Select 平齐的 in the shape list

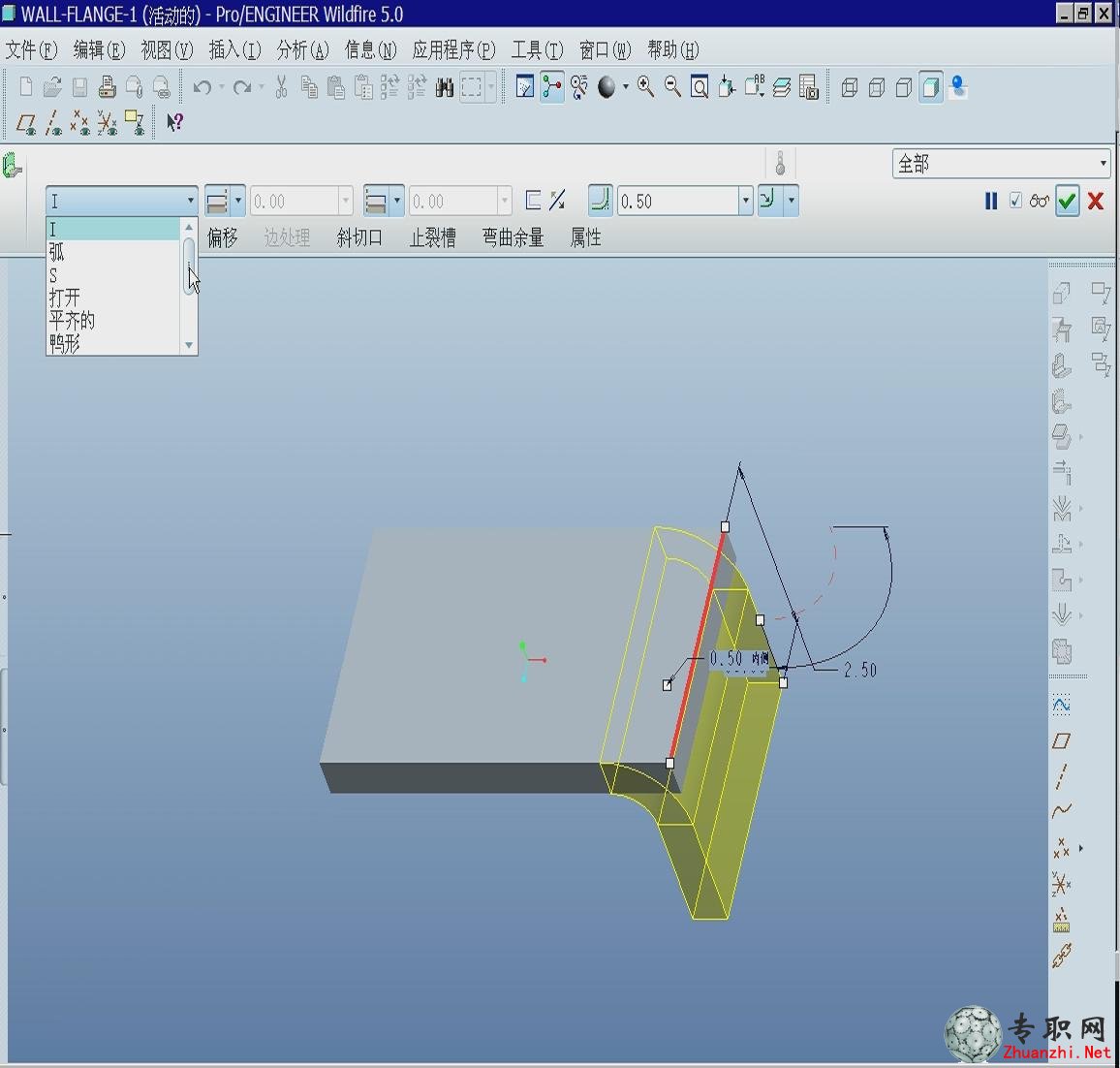[x=112, y=321]
